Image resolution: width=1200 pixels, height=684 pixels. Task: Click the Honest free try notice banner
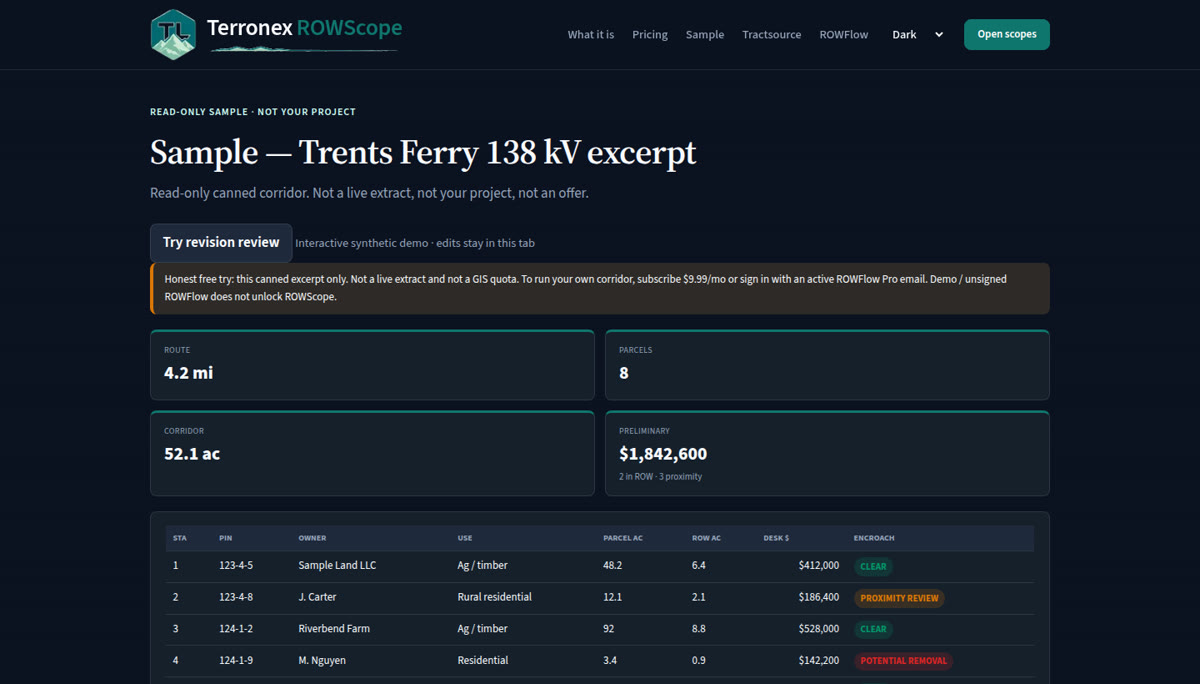pos(600,288)
